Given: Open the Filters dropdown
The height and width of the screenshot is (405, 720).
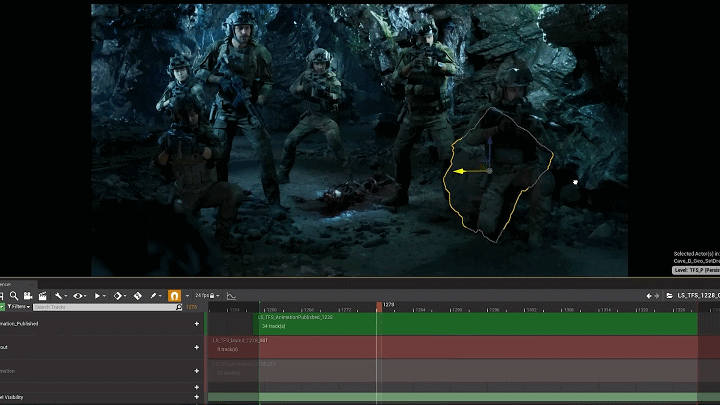Looking at the screenshot, I should click(19, 307).
